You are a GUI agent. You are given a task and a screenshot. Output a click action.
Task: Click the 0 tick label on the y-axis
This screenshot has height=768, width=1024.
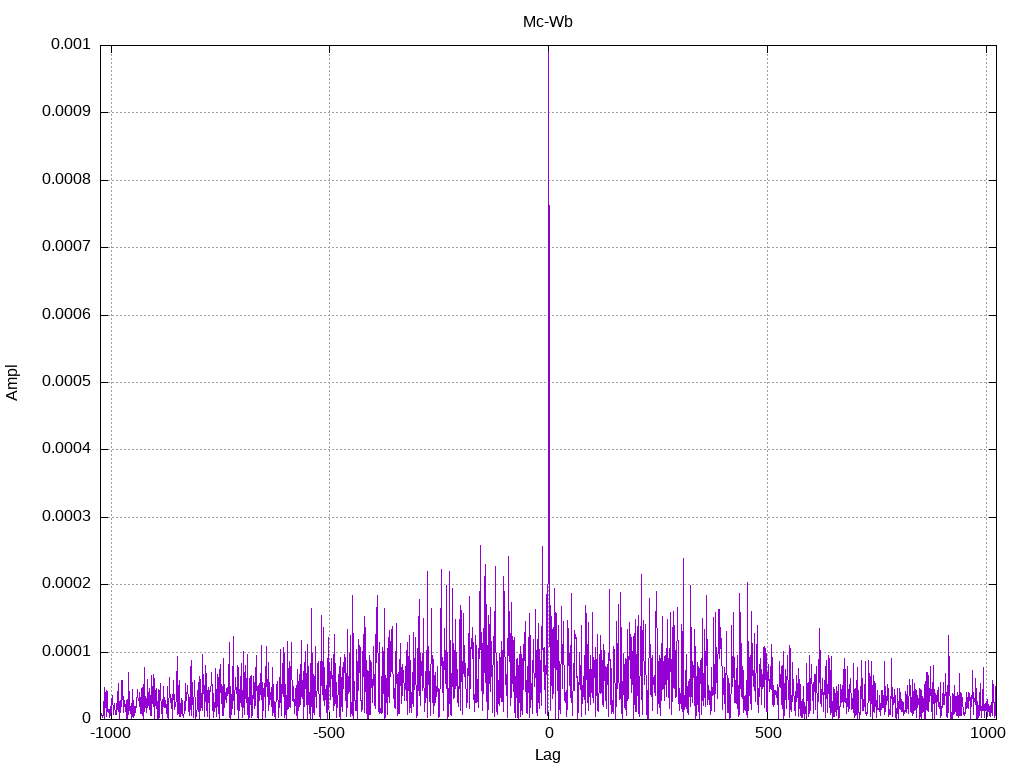[86, 718]
